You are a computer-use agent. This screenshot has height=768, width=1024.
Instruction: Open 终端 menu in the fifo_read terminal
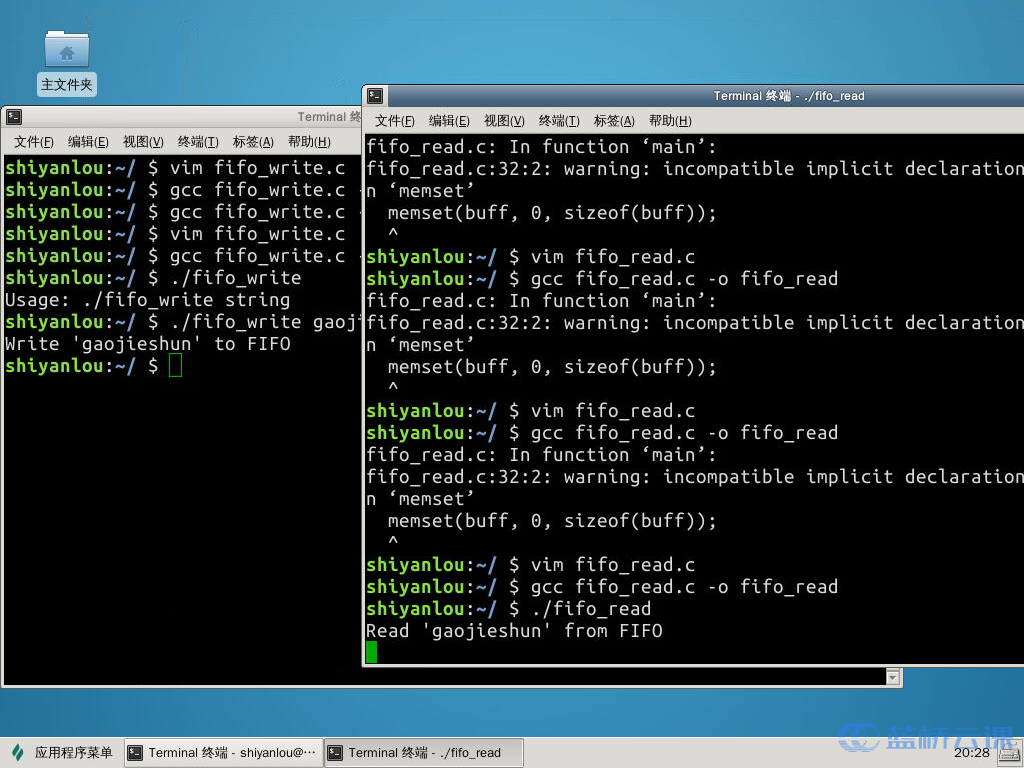[559, 121]
